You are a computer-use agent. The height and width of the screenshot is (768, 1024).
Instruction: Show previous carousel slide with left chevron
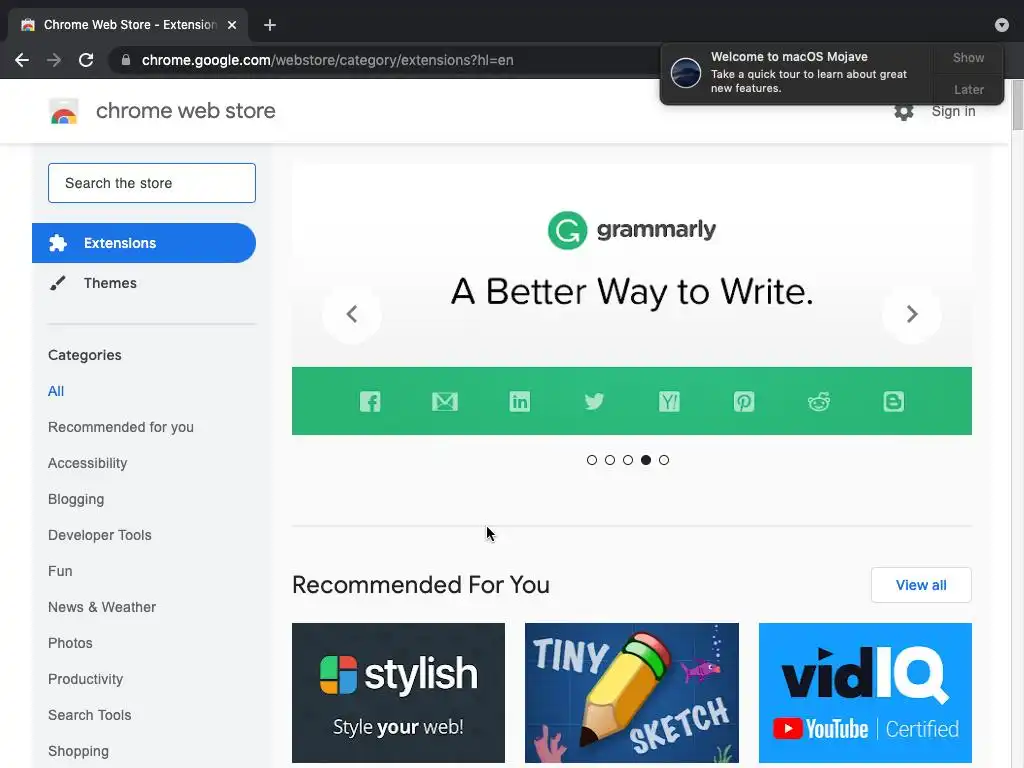tap(352, 314)
